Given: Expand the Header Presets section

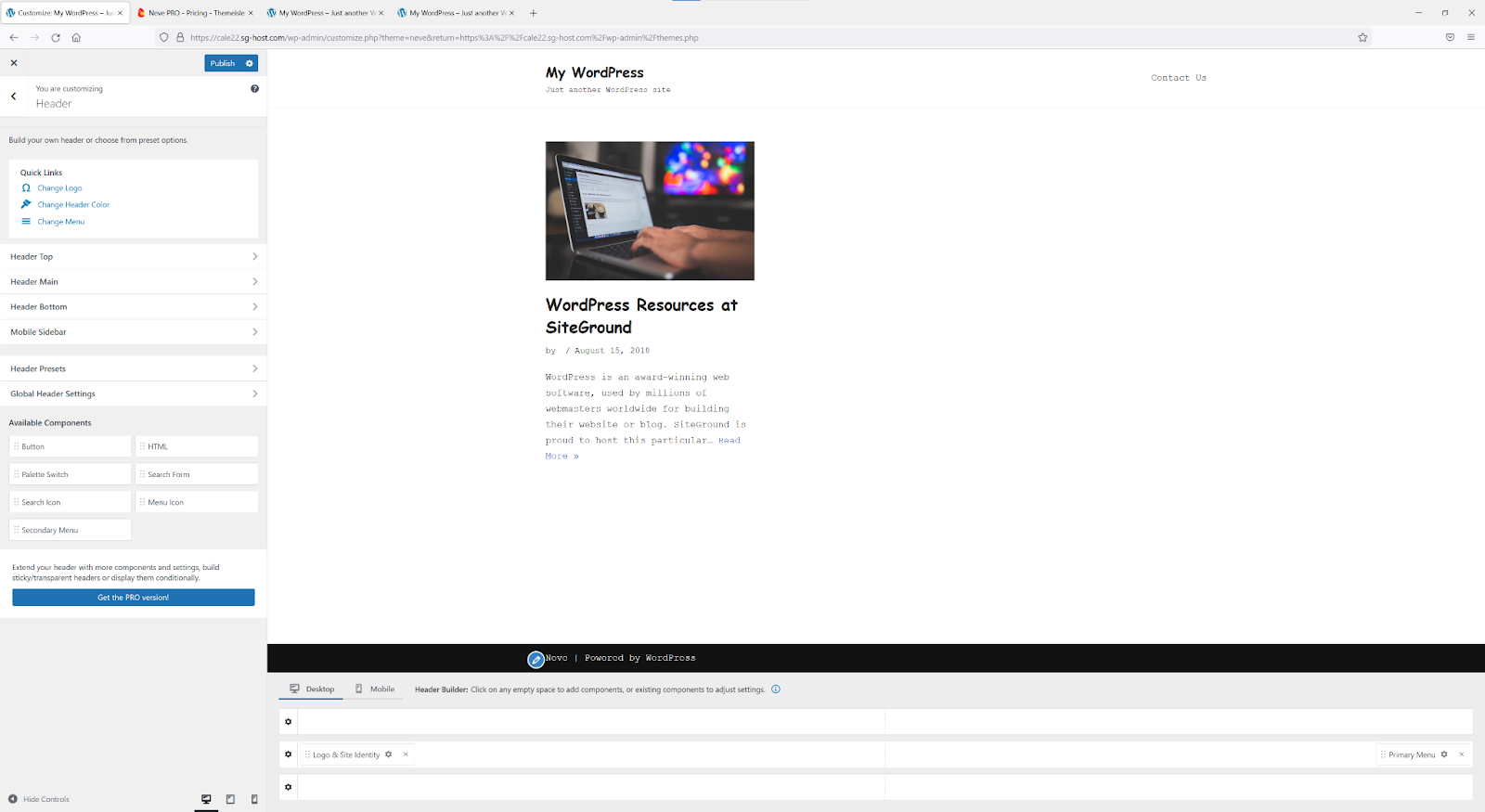Looking at the screenshot, I should [134, 369].
